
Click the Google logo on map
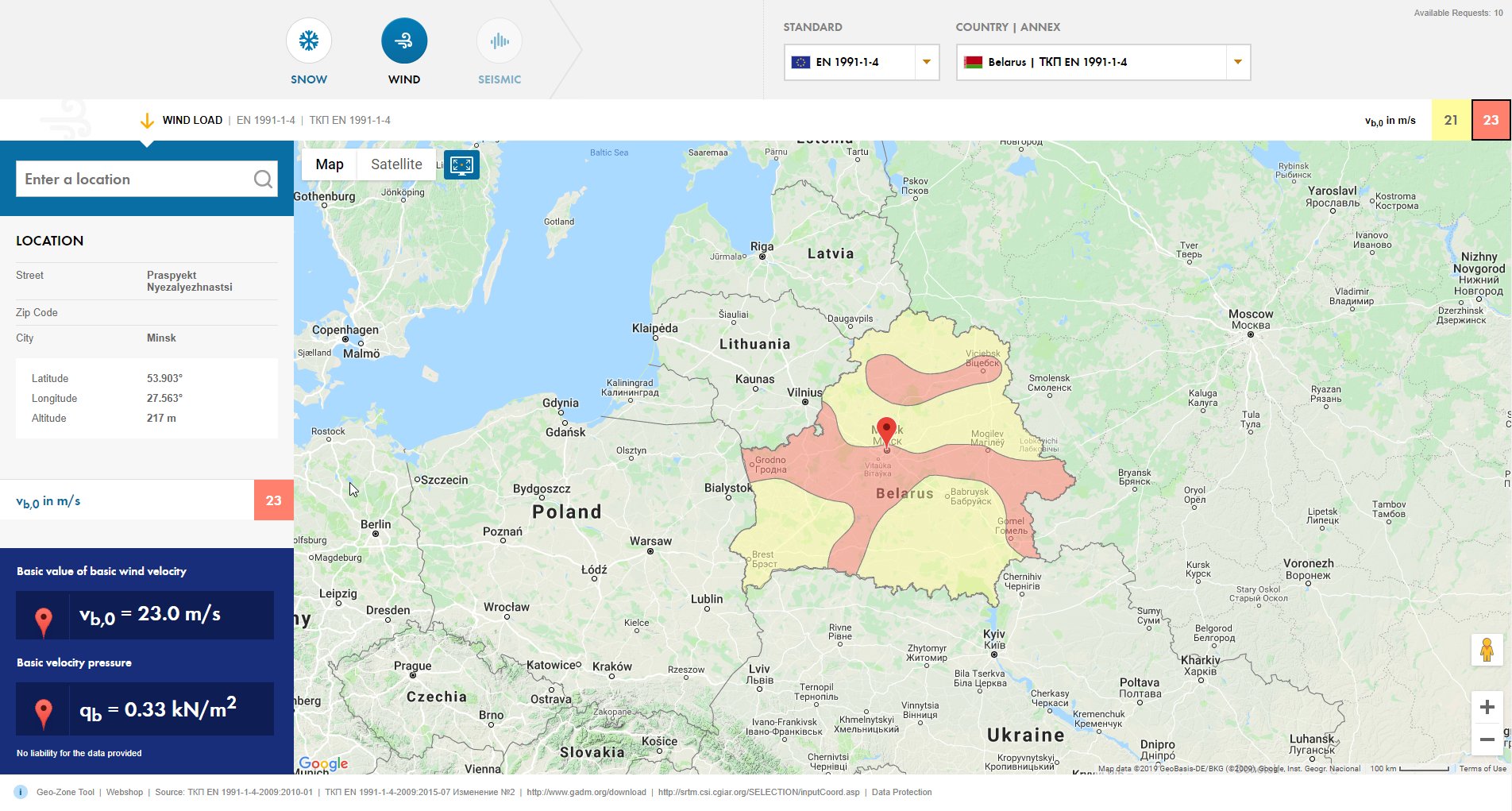[x=323, y=763]
